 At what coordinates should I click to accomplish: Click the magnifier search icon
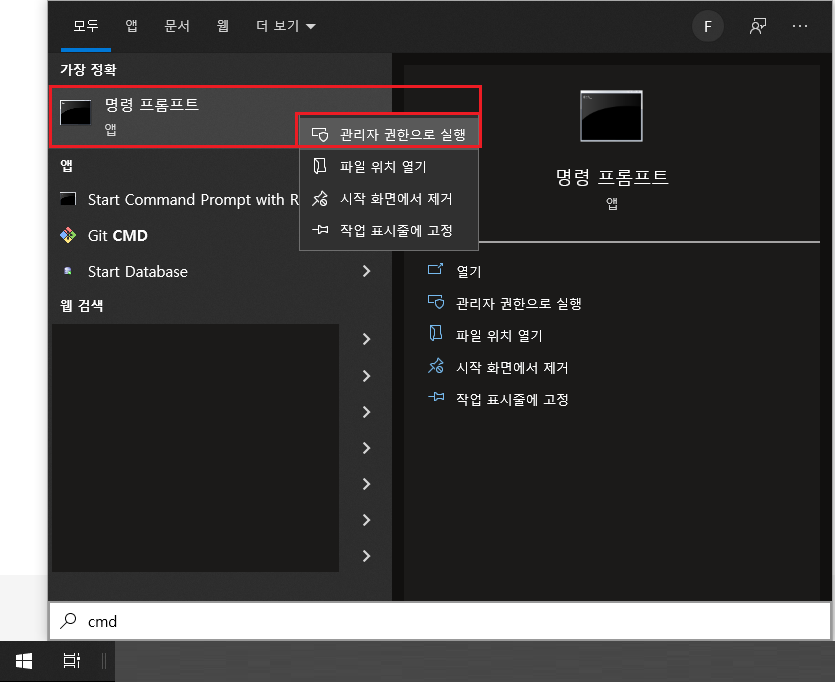point(68,621)
